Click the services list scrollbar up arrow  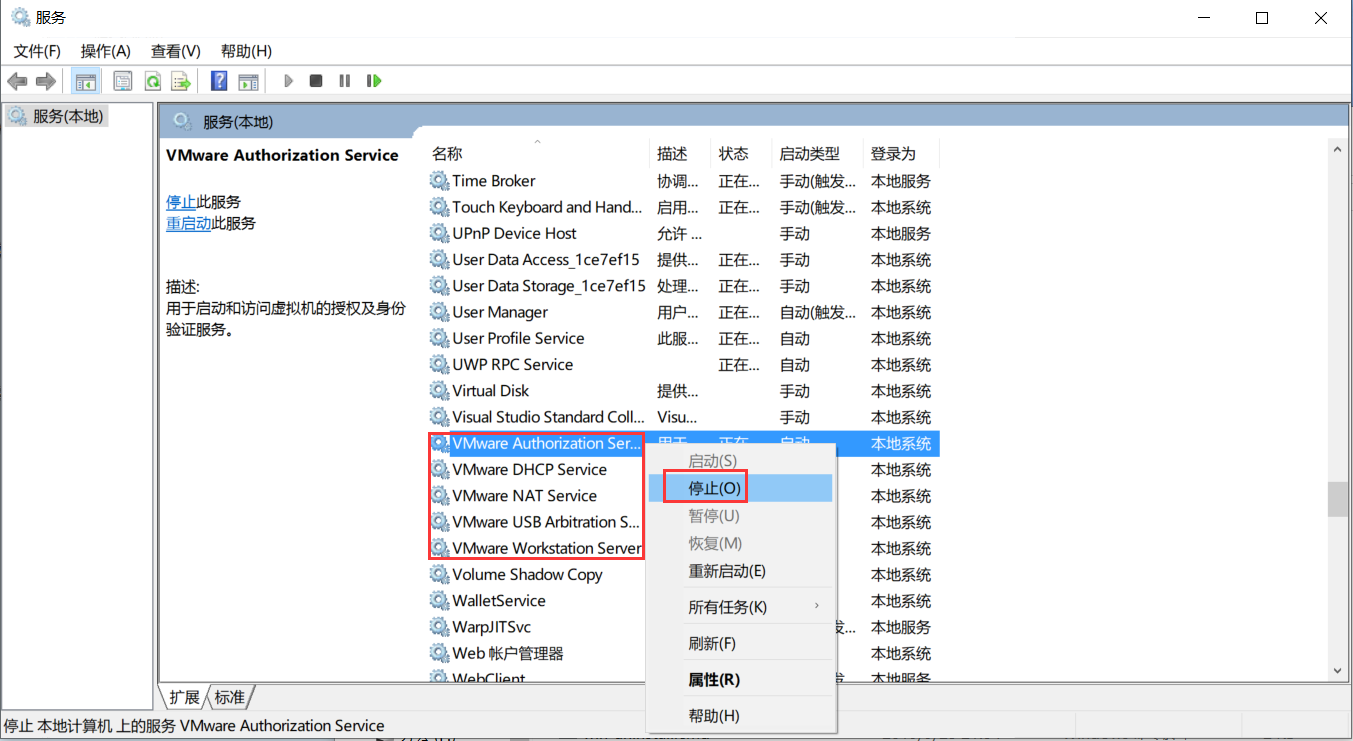[x=1338, y=150]
